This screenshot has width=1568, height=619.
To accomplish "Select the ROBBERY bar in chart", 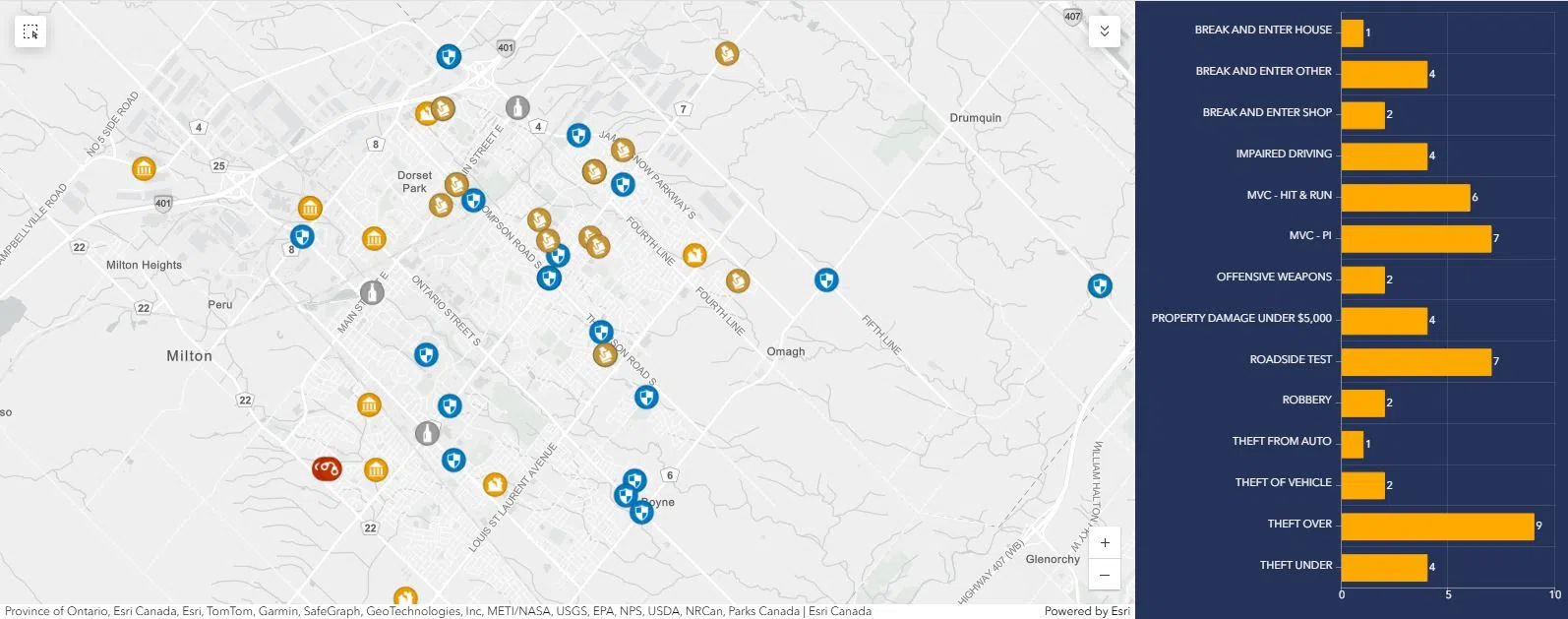I will pos(1362,402).
